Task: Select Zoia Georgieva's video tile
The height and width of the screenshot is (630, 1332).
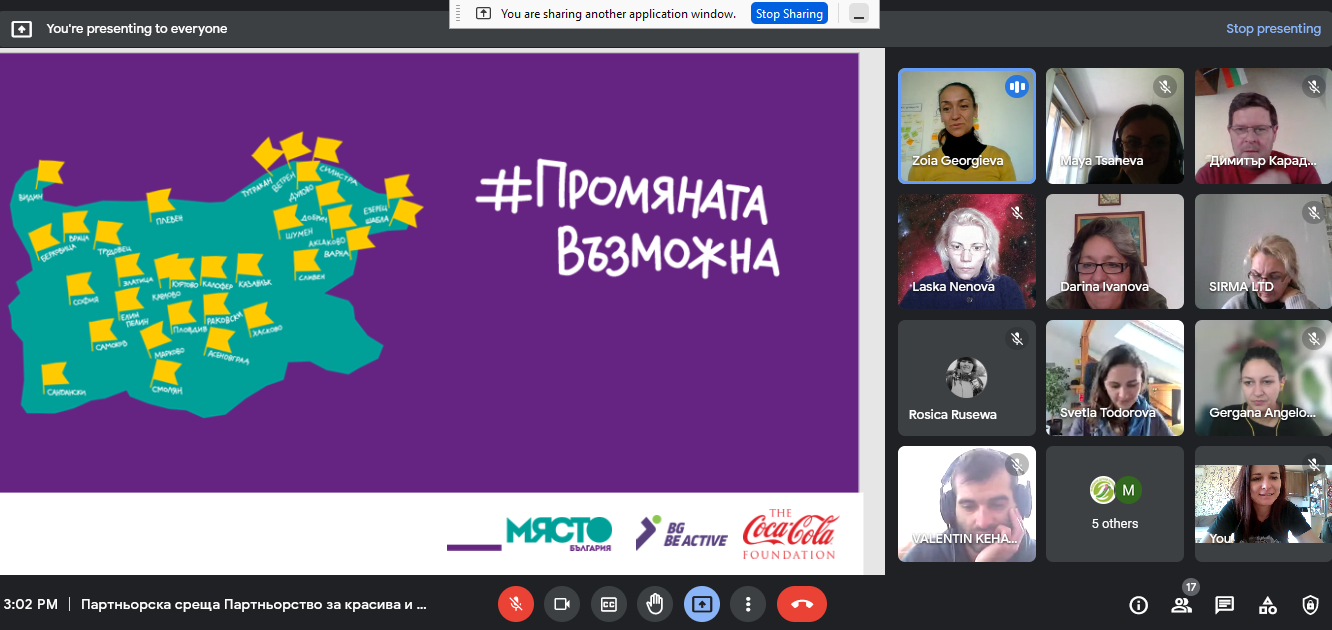Action: (x=966, y=126)
